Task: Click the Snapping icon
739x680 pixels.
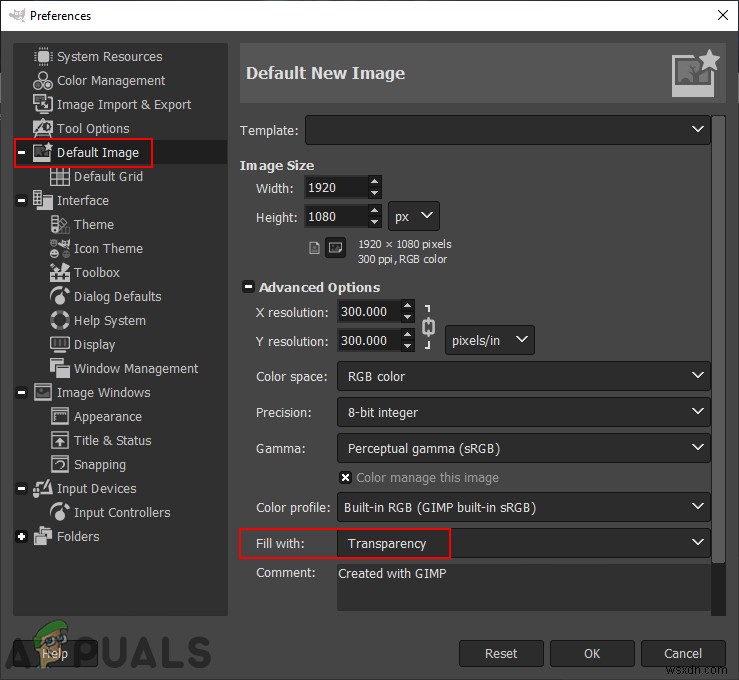Action: click(60, 464)
